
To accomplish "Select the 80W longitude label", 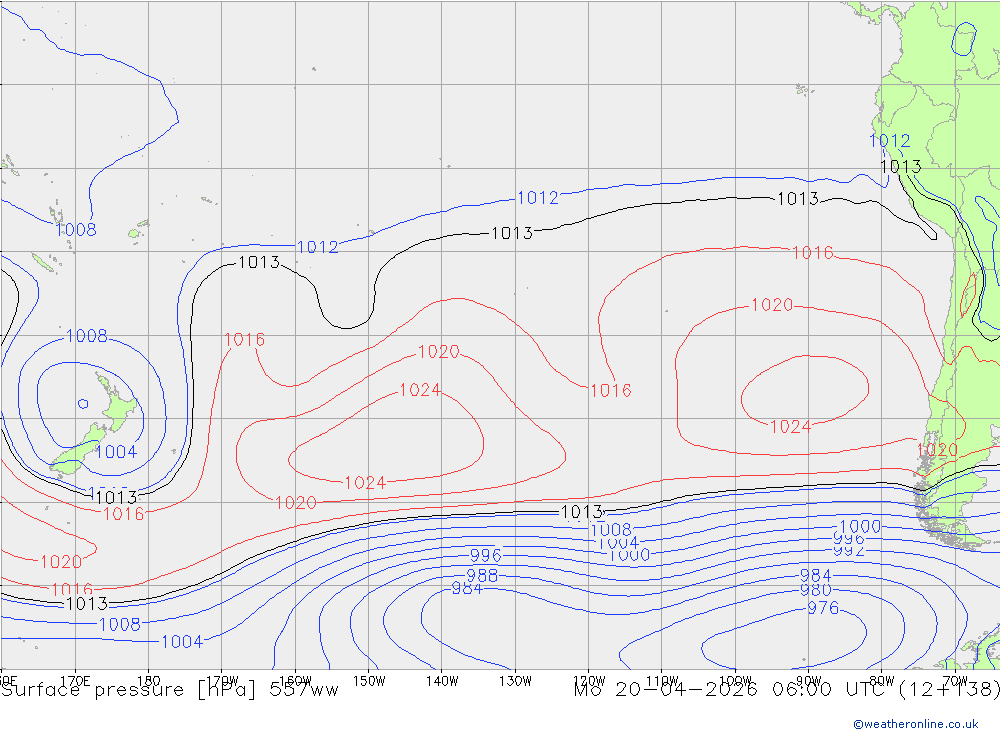I will click(882, 681).
